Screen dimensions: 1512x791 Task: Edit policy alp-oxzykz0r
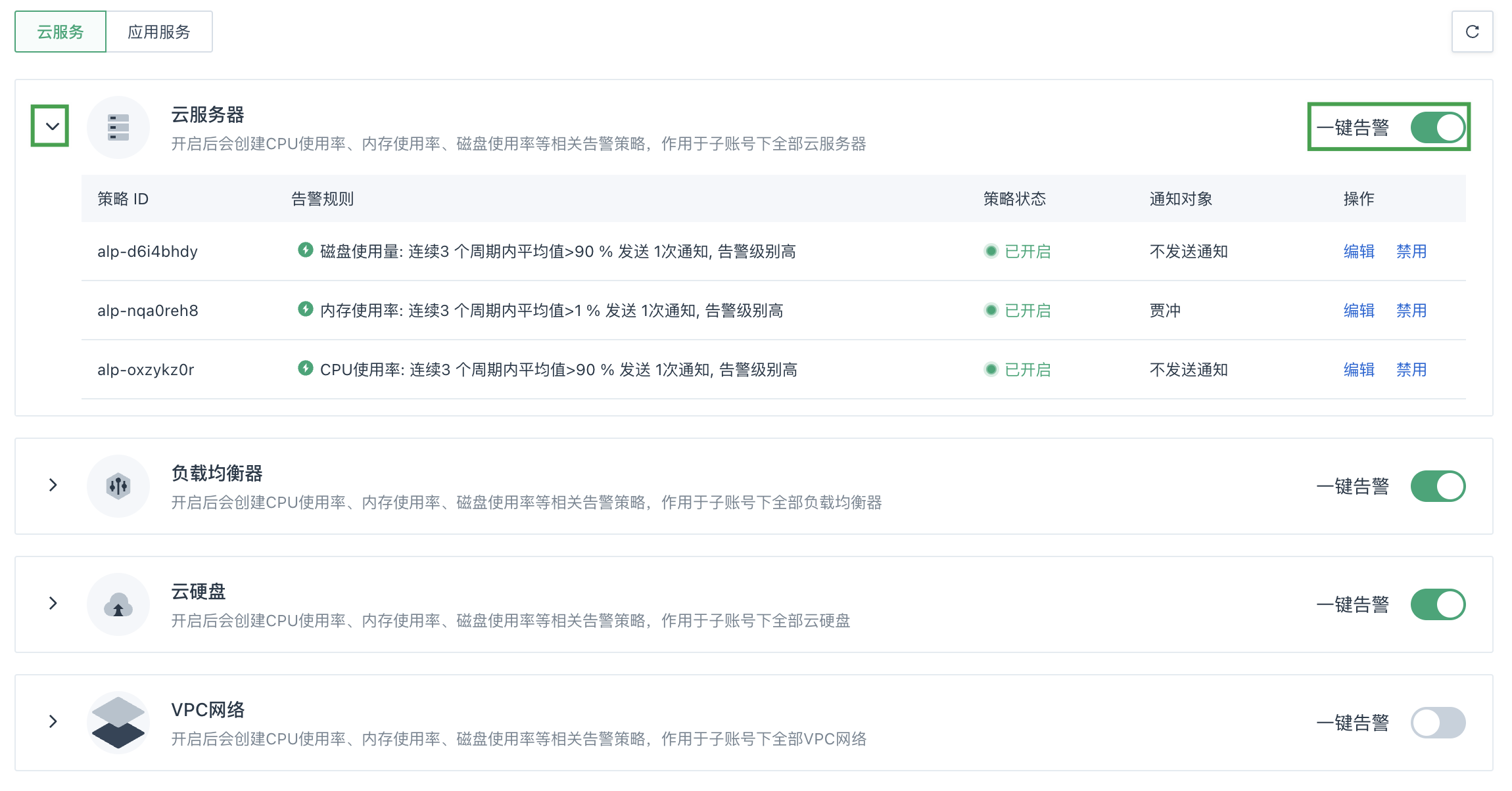click(1359, 369)
